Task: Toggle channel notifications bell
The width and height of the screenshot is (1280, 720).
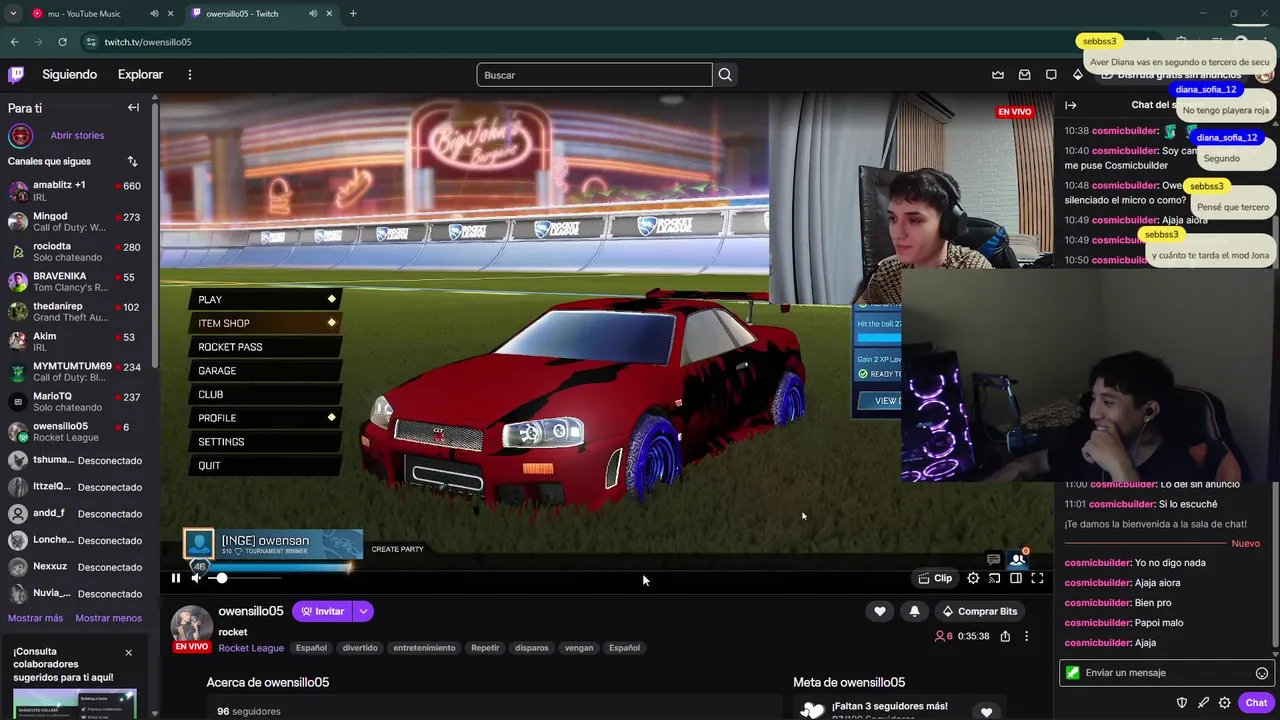Action: click(914, 611)
